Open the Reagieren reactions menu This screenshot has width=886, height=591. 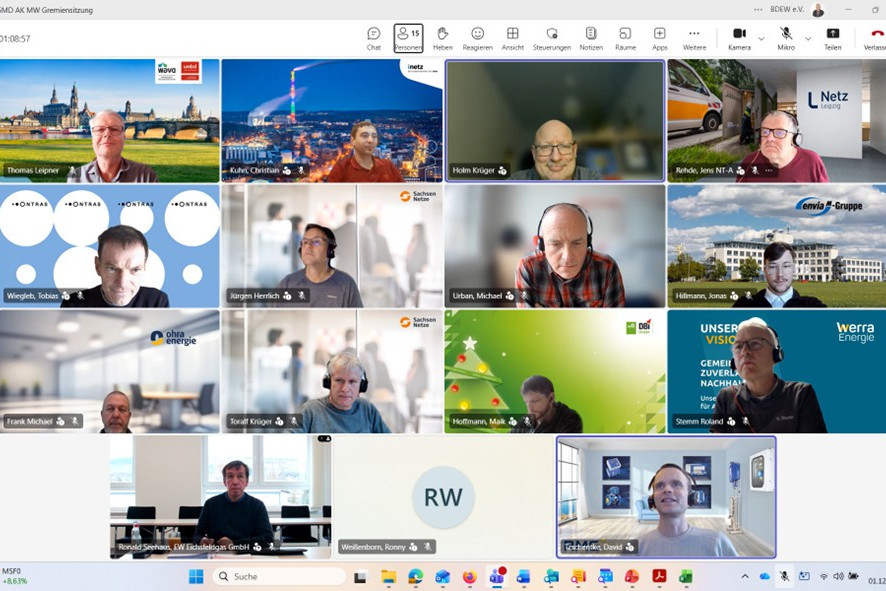click(477, 38)
